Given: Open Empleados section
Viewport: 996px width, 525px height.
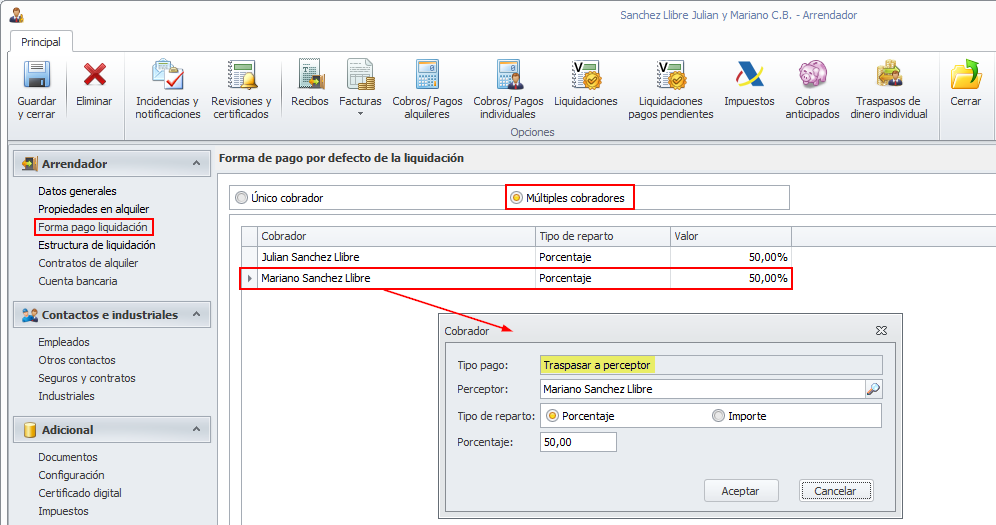Looking at the screenshot, I should [64, 342].
